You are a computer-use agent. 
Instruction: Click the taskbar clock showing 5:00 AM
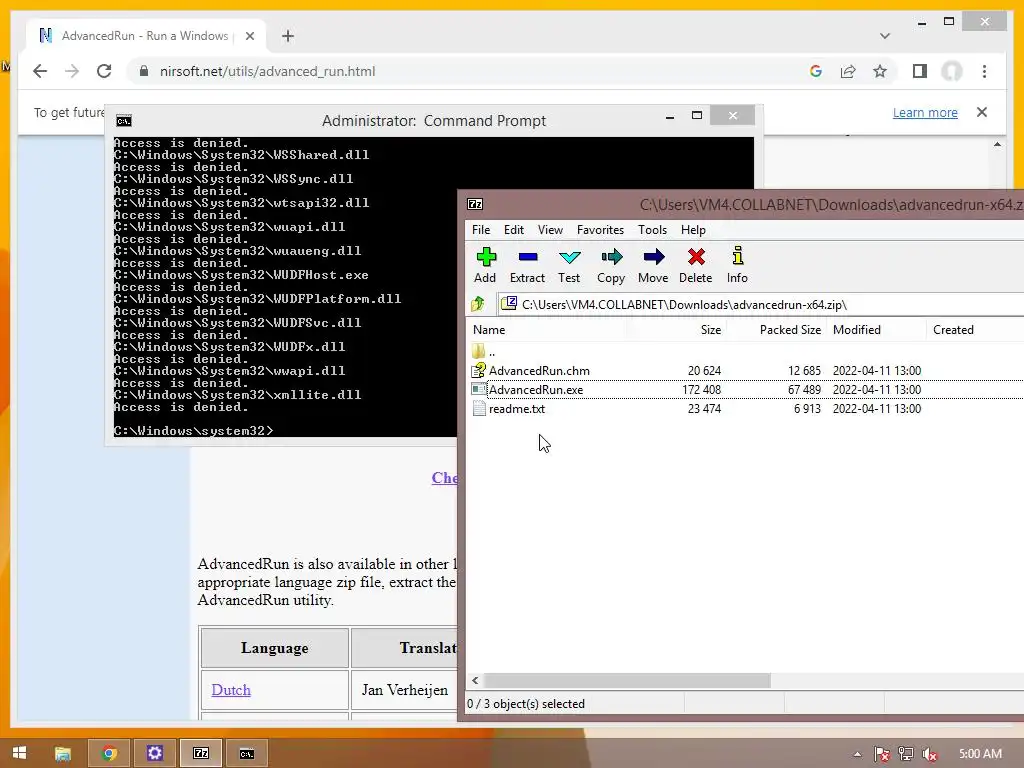click(980, 754)
